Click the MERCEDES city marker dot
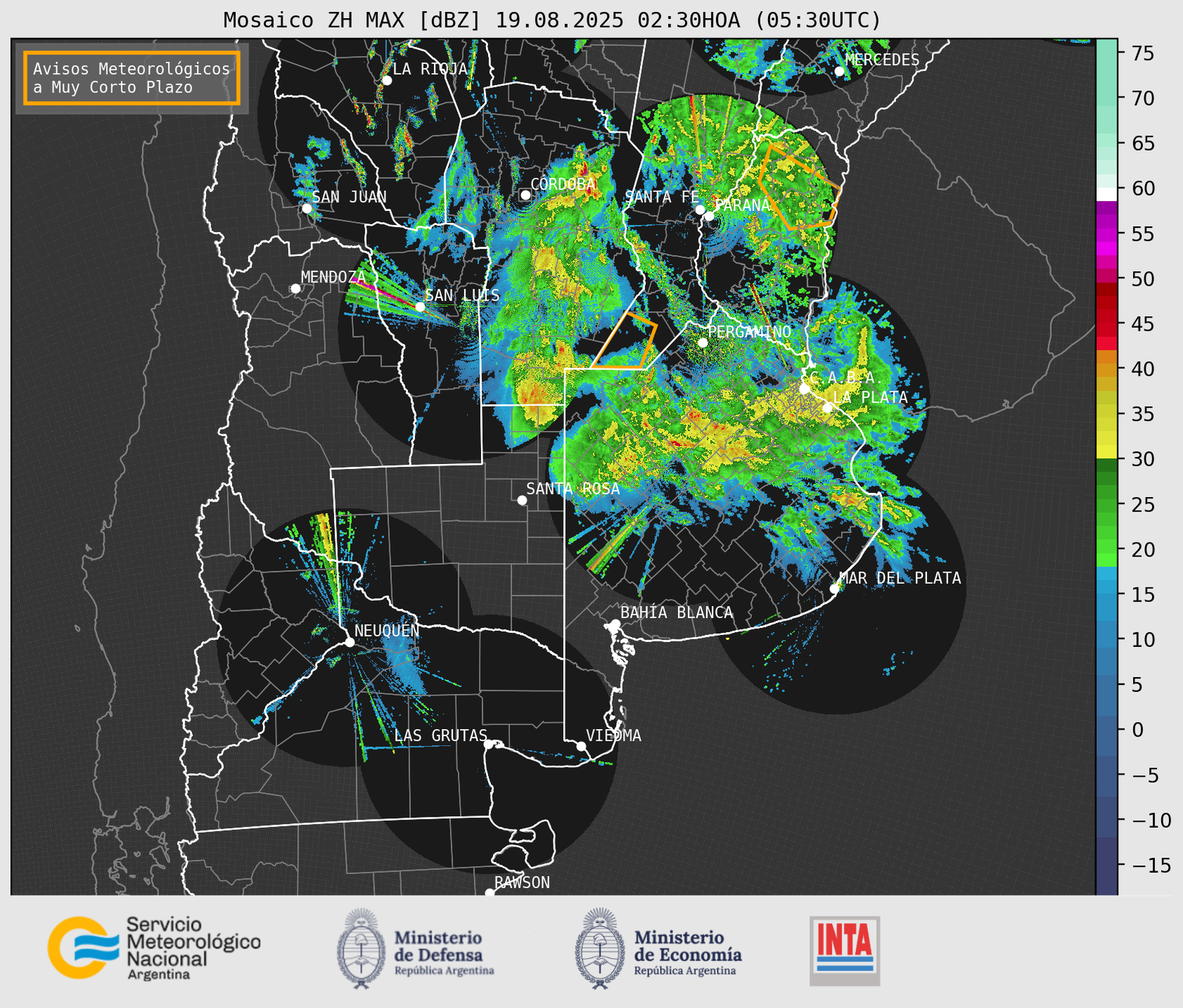 coord(839,71)
